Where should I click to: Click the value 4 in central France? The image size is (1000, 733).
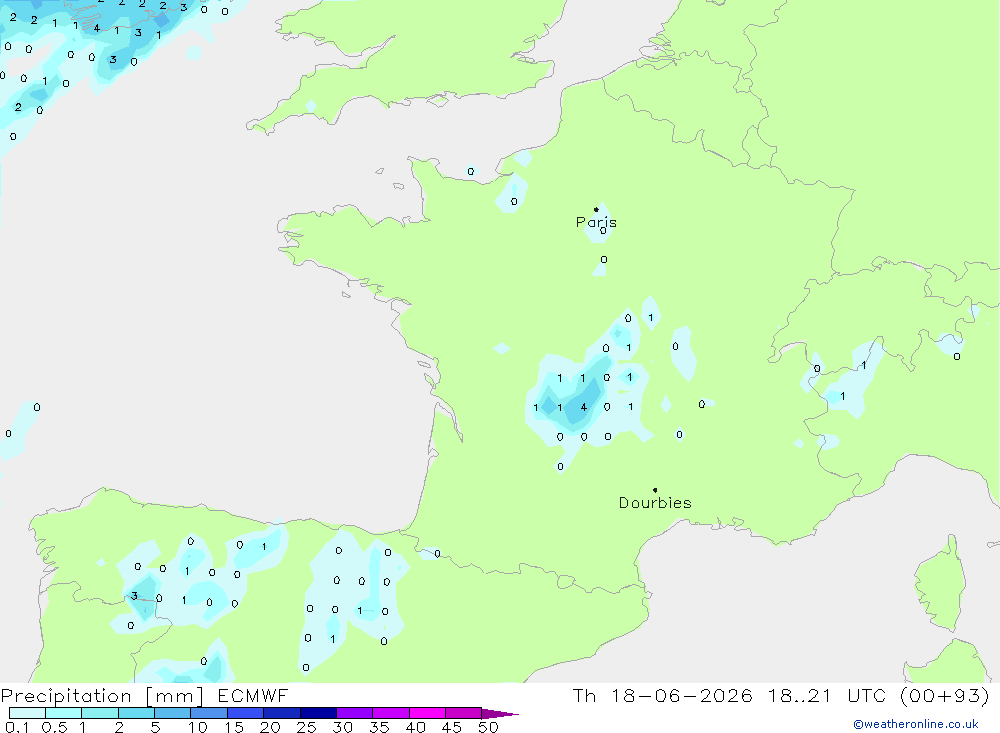point(584,407)
